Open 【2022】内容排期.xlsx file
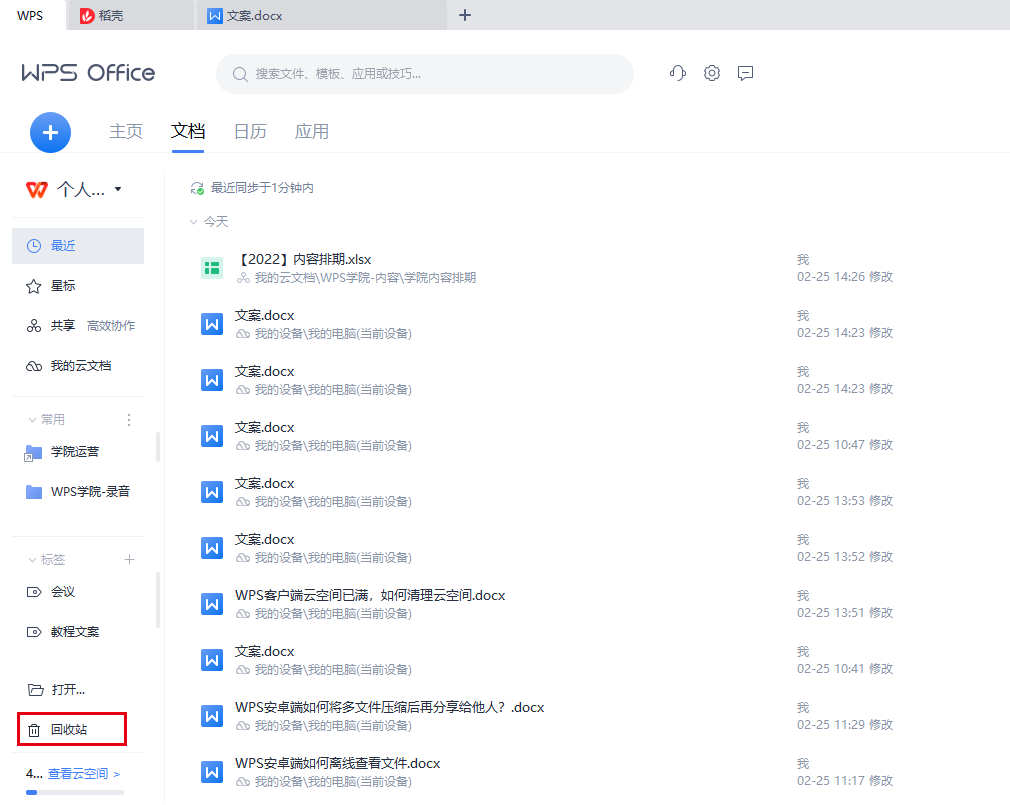 click(x=303, y=260)
